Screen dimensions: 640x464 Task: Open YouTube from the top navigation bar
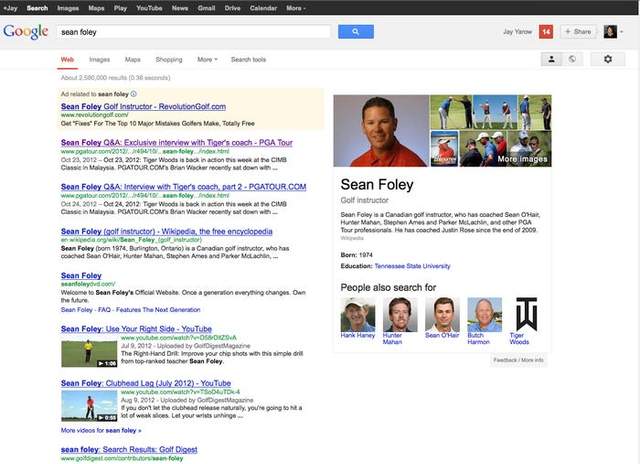149,7
